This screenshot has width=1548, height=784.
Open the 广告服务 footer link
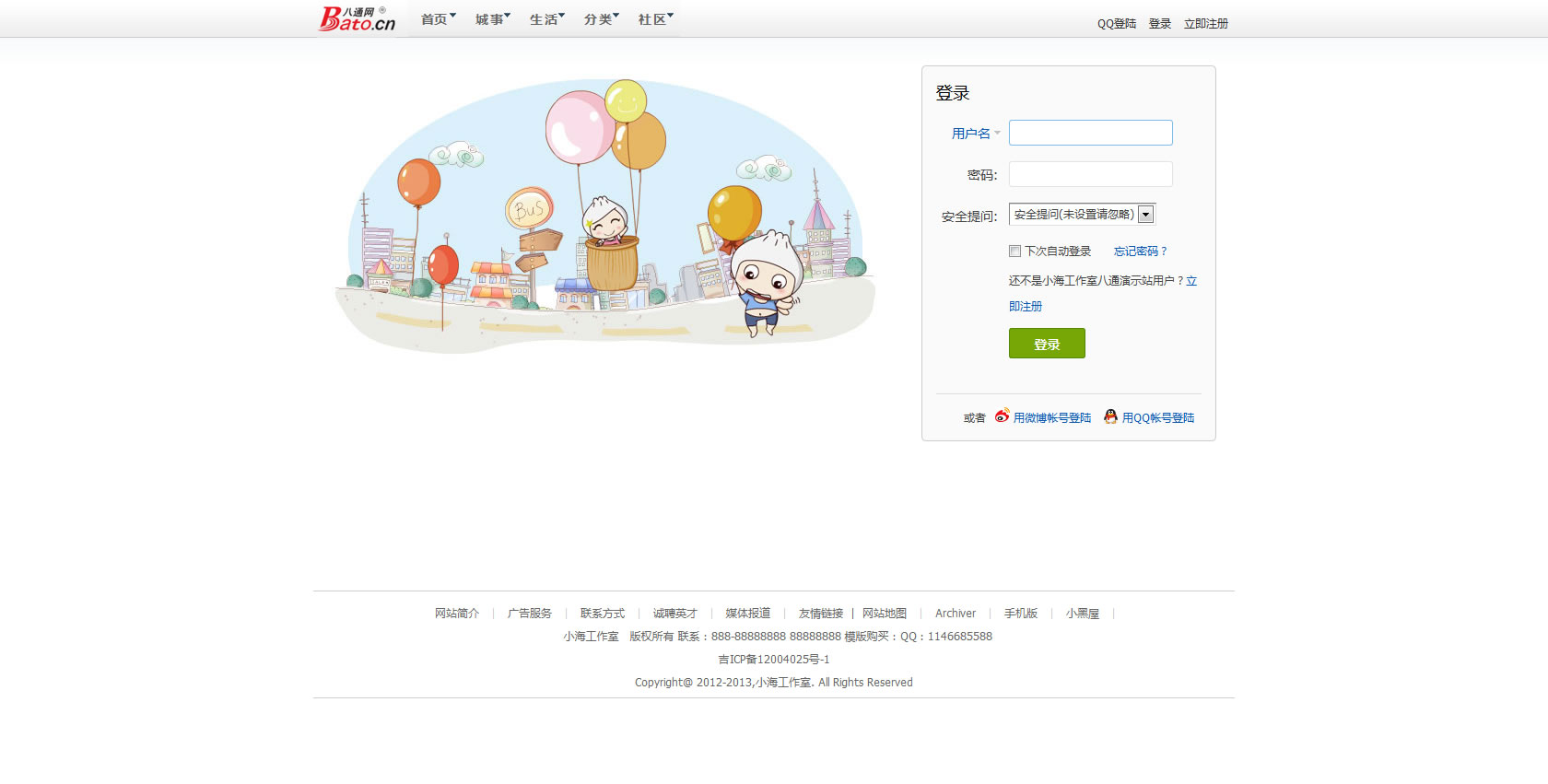[x=530, y=614]
